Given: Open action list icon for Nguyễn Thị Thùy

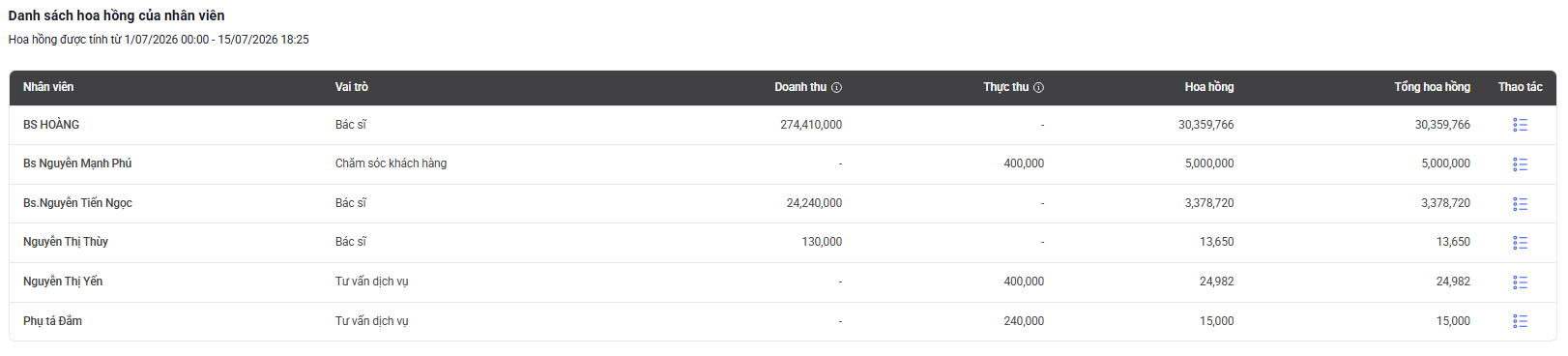Looking at the screenshot, I should 1520,243.
